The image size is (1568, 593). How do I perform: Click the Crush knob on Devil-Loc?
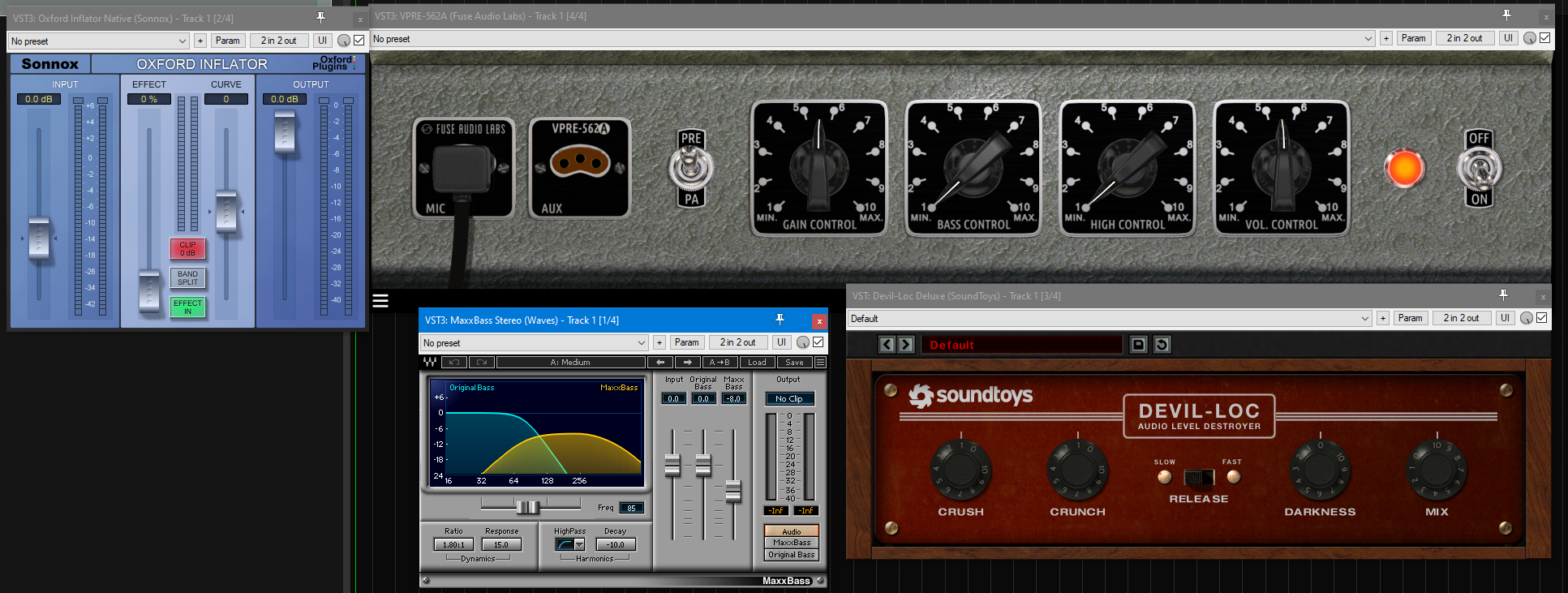[960, 470]
